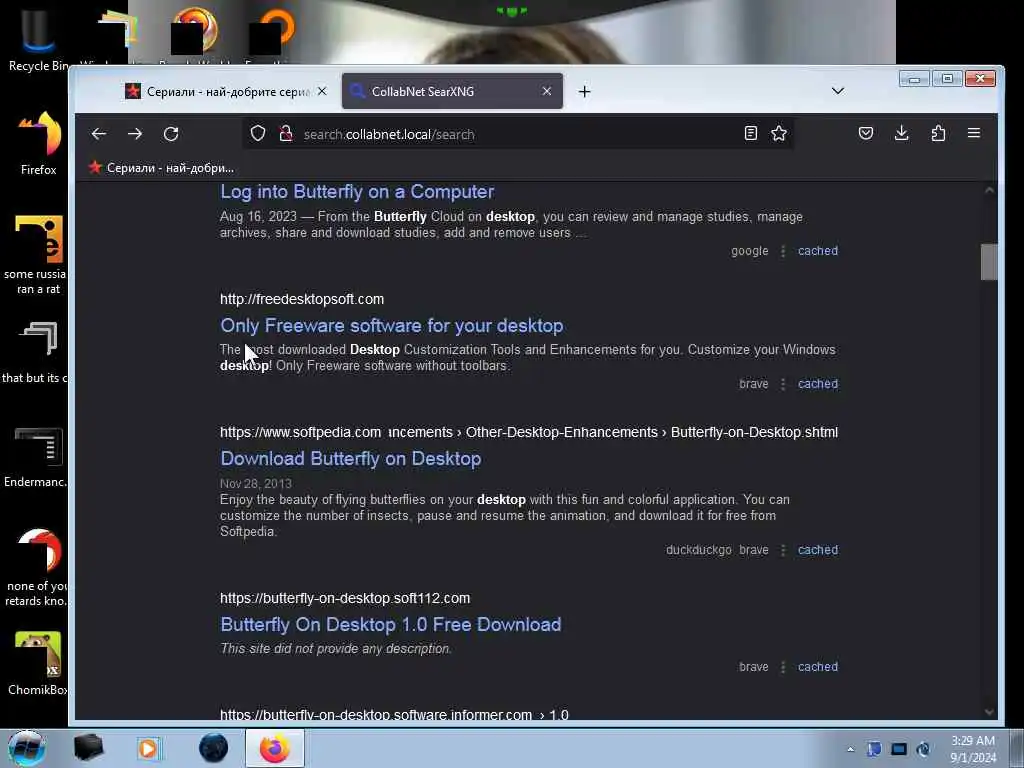The width and height of the screenshot is (1024, 768).
Task: Toggle reader view in address bar
Action: click(x=750, y=133)
